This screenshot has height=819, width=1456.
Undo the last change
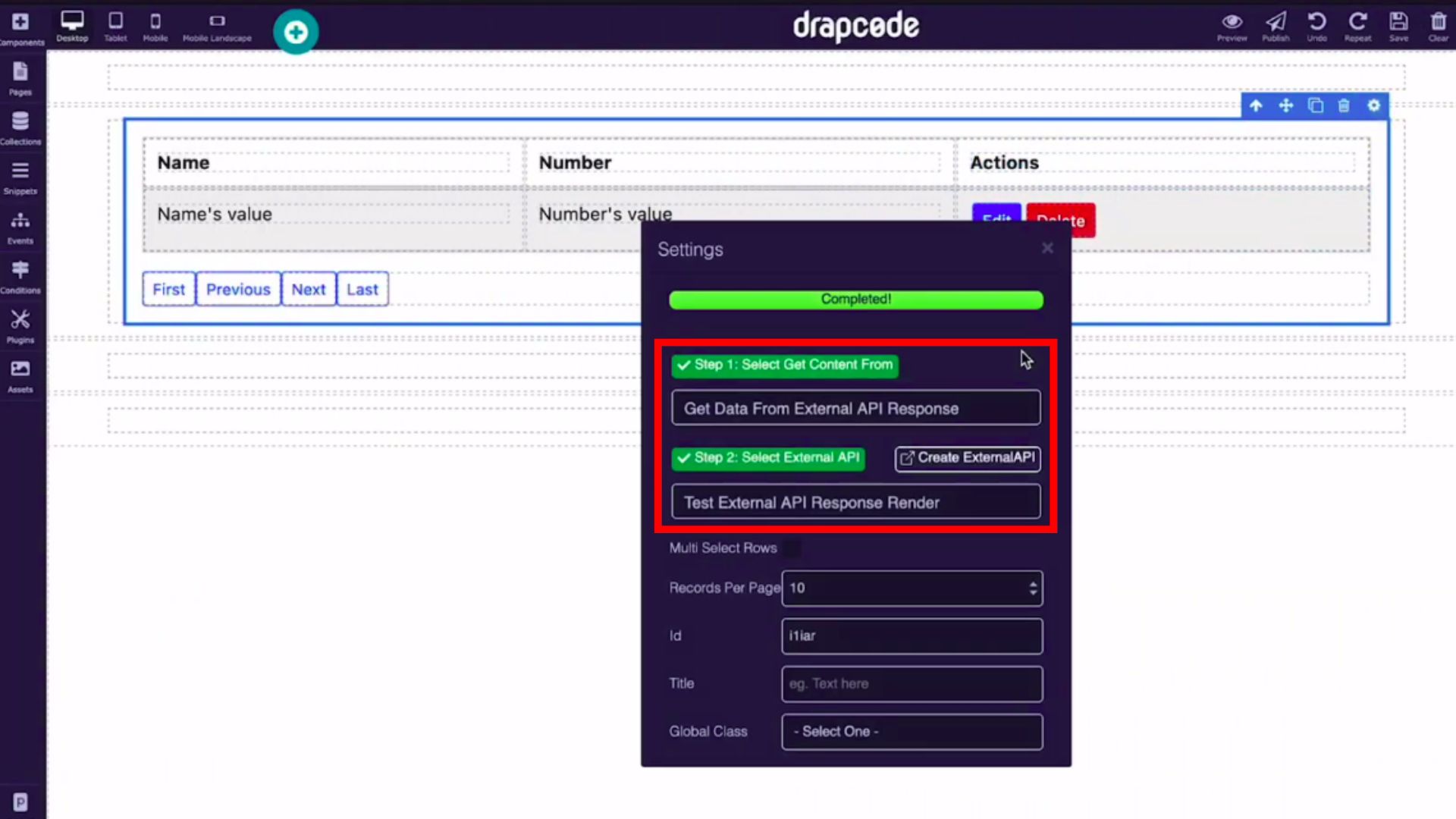click(1316, 26)
